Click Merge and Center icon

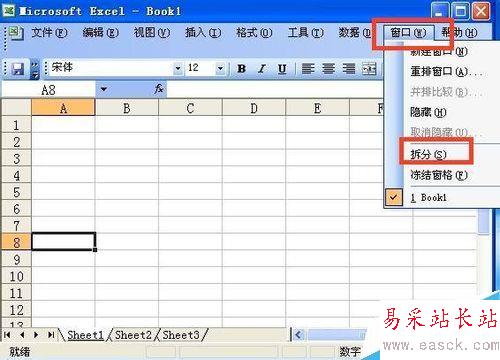(369, 69)
